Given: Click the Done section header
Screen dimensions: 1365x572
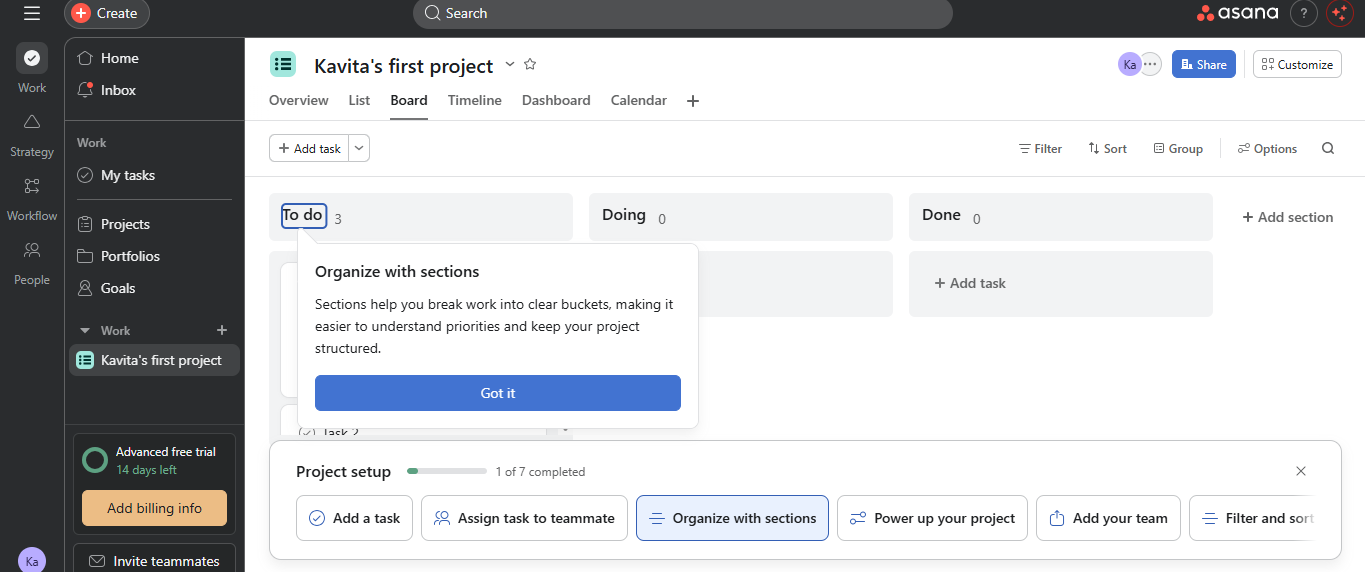Looking at the screenshot, I should pyautogui.click(x=1060, y=216).
